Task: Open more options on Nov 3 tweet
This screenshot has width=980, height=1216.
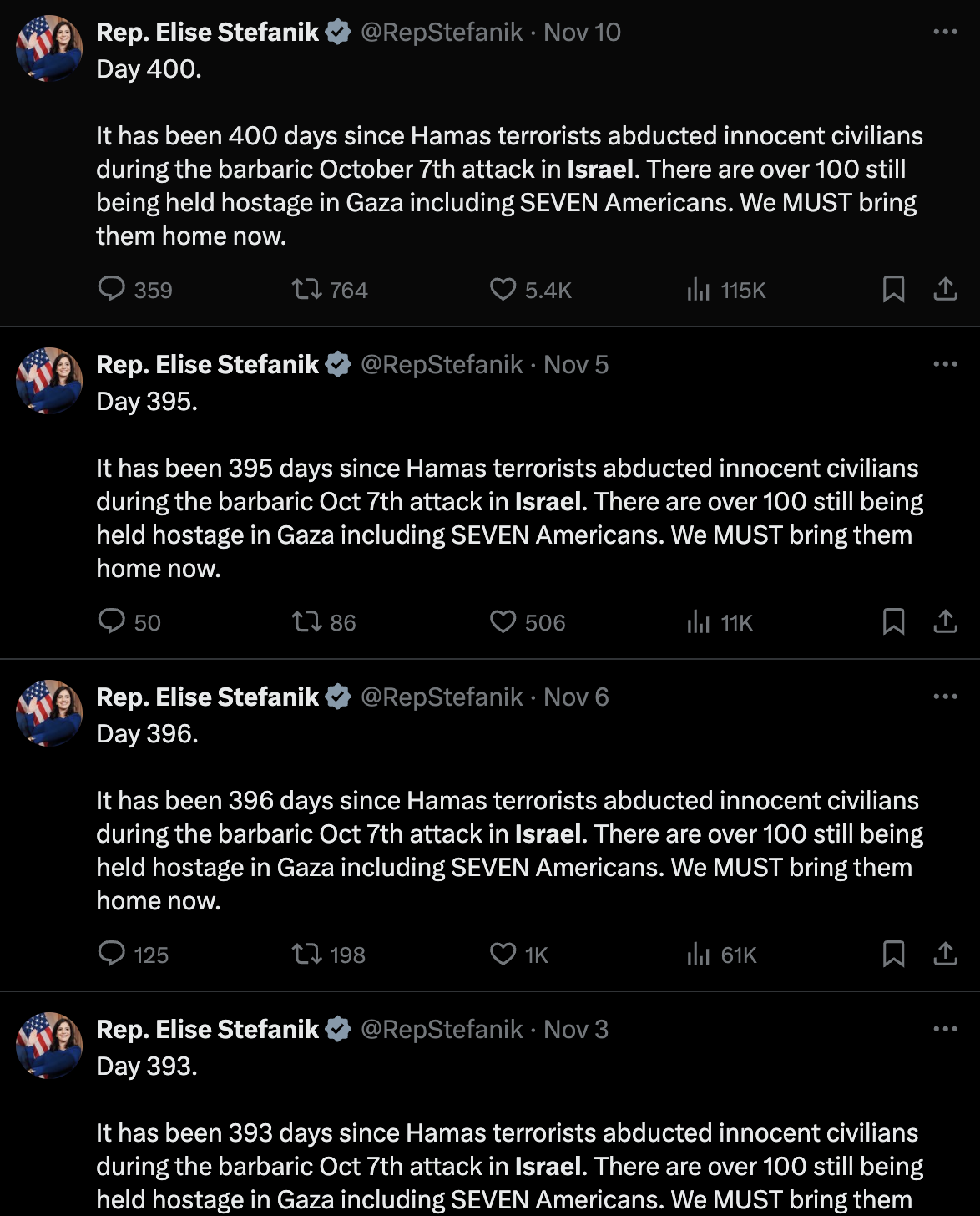Action: 945,1029
